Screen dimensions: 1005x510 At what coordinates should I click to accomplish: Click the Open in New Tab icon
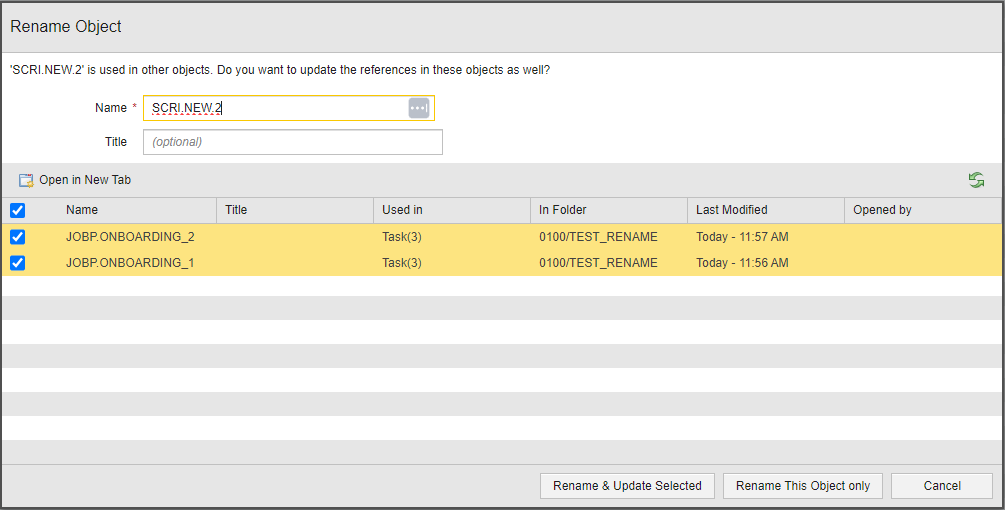(26, 181)
